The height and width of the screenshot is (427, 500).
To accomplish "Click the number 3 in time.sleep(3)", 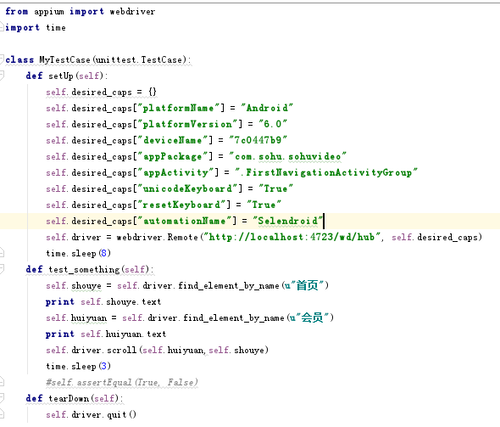I will [x=104, y=366].
